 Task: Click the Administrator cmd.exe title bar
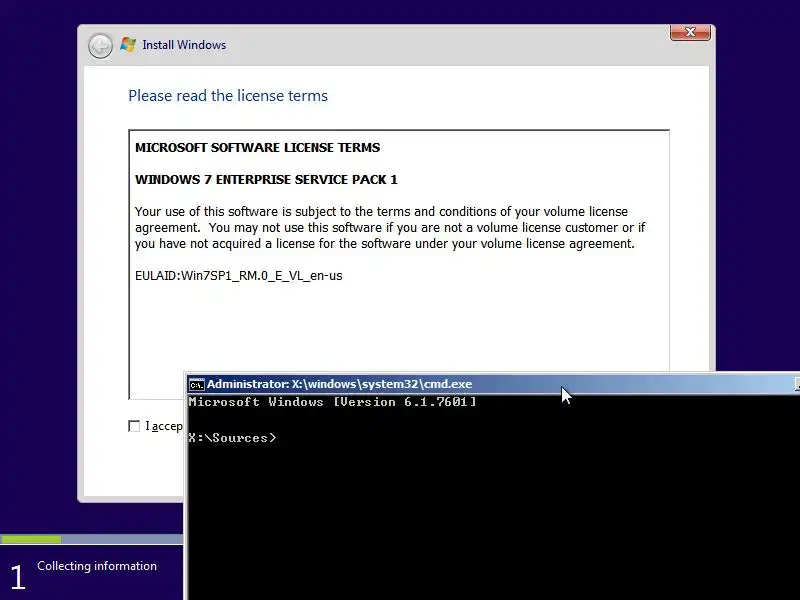point(493,384)
